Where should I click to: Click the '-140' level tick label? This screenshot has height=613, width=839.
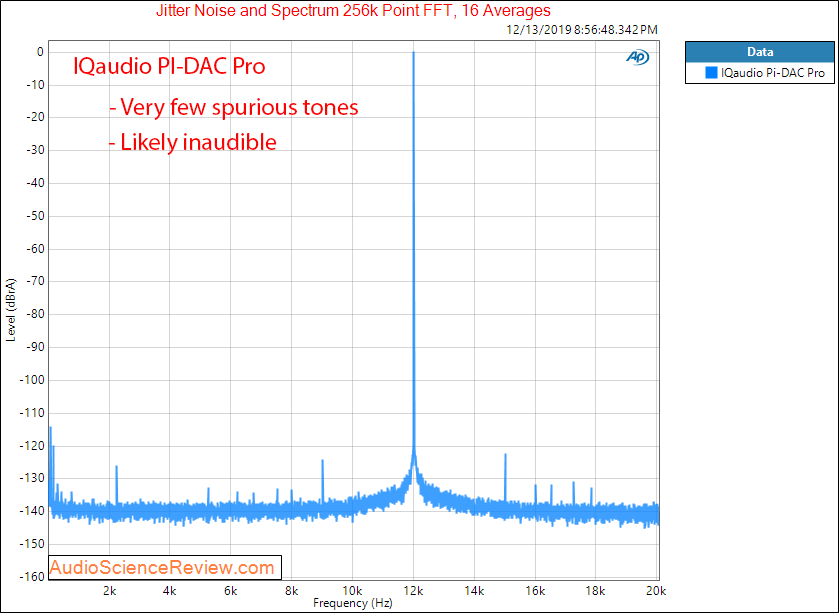click(x=32, y=511)
